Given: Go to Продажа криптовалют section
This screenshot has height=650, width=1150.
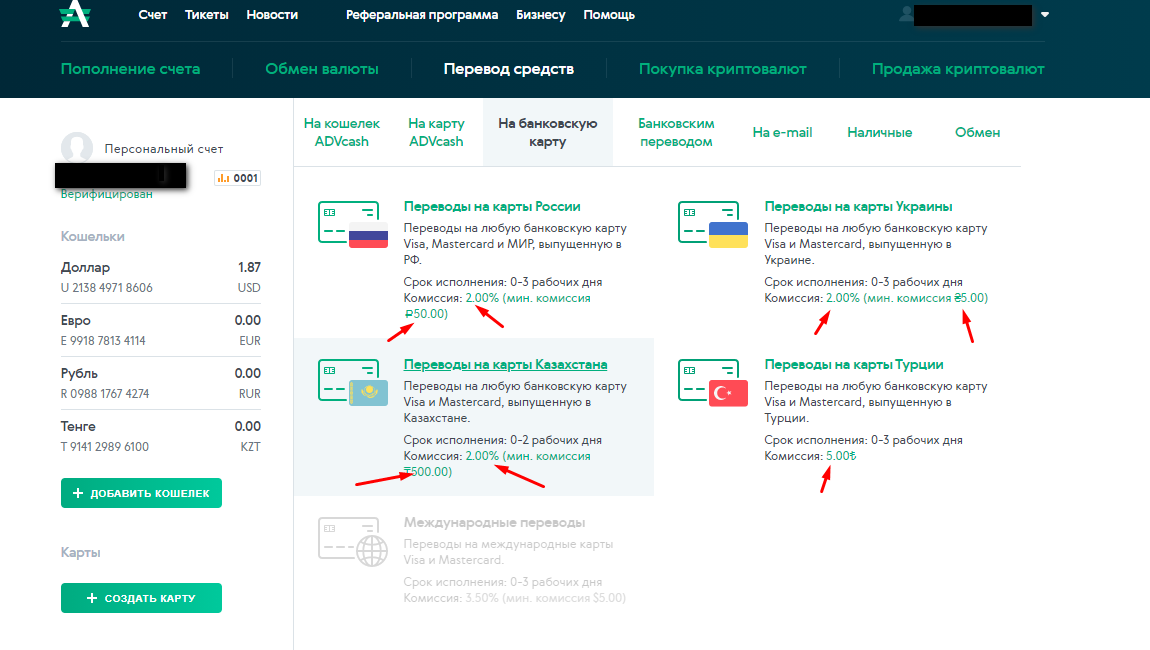Looking at the screenshot, I should pos(958,69).
